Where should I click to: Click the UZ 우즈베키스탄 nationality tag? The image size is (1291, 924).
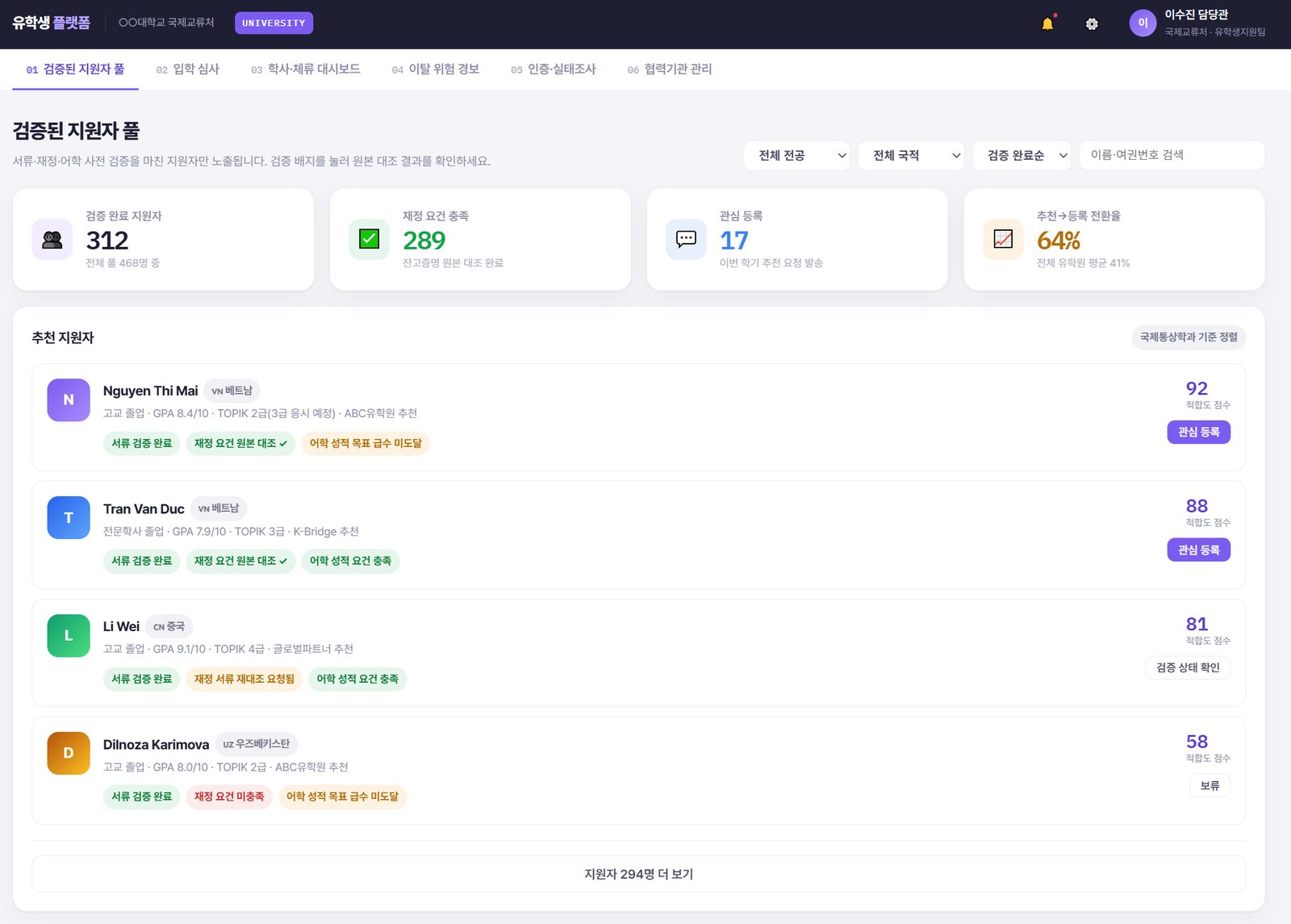click(257, 744)
